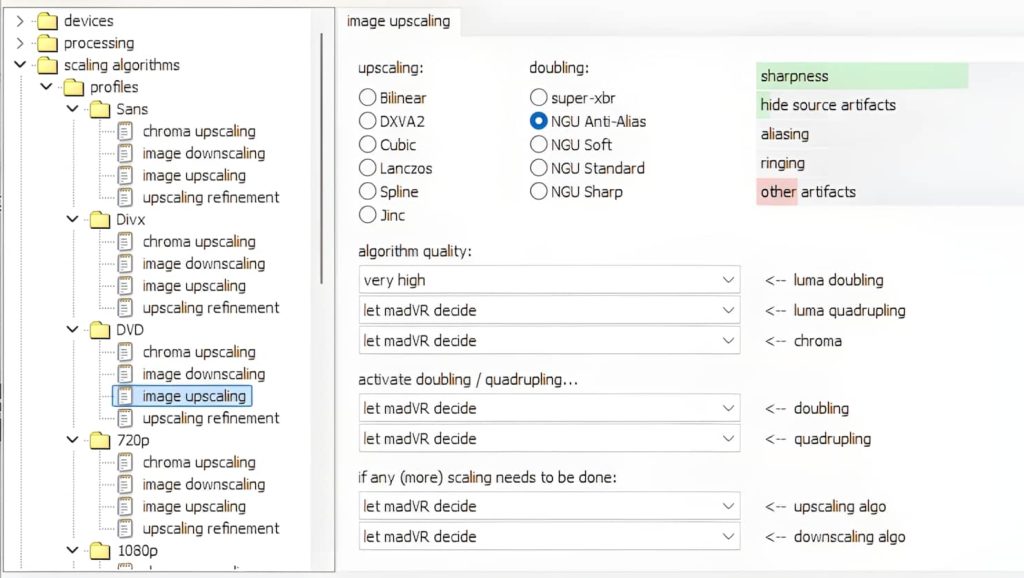
Task: Click the scaling algorithms folder icon
Action: click(x=47, y=65)
